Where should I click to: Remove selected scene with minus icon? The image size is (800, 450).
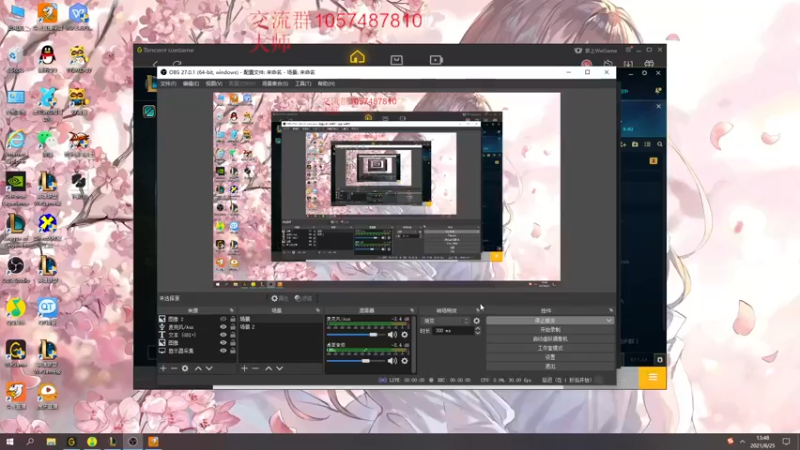click(256, 368)
